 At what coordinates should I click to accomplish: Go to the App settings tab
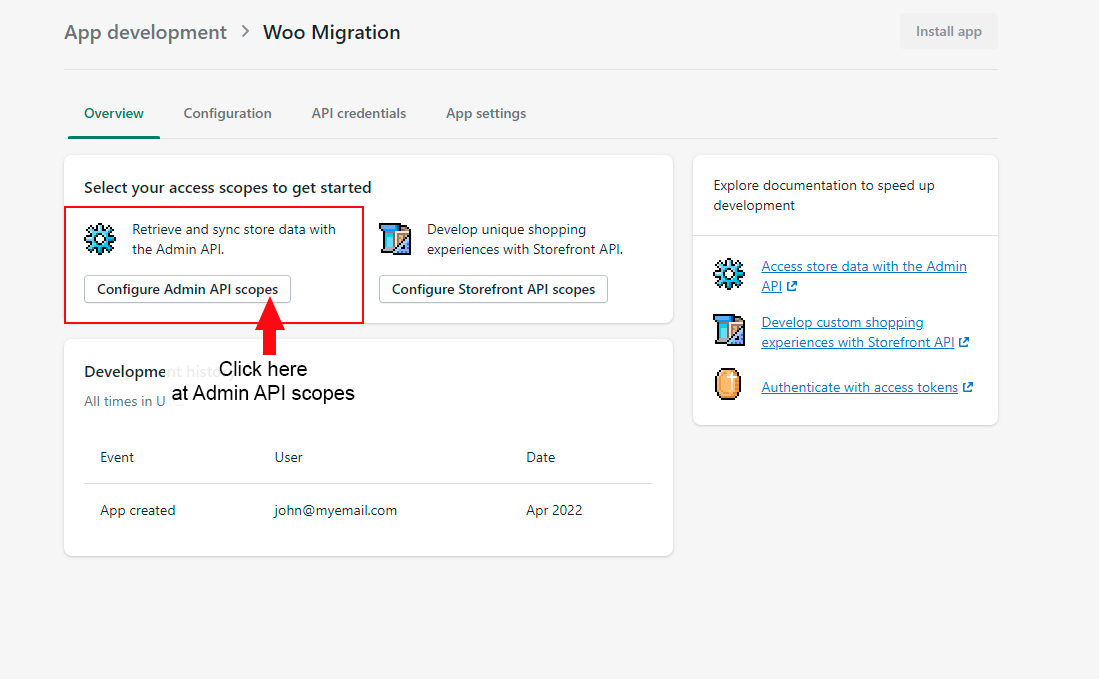(x=486, y=113)
